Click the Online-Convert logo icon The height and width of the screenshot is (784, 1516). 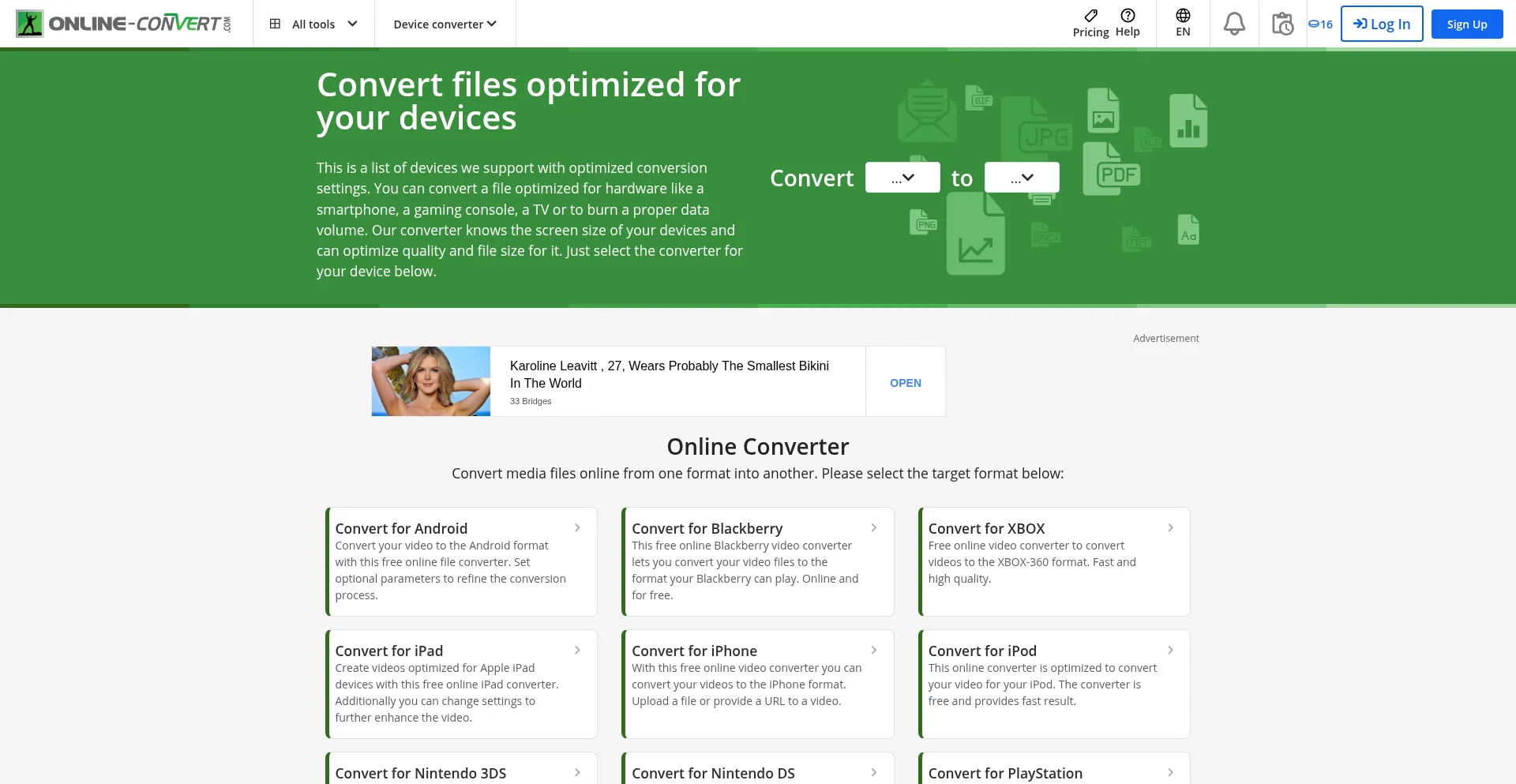point(30,24)
